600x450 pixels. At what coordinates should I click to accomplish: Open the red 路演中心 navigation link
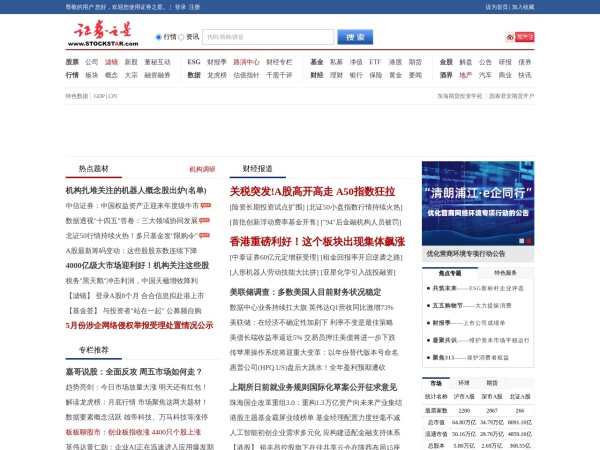click(x=246, y=62)
